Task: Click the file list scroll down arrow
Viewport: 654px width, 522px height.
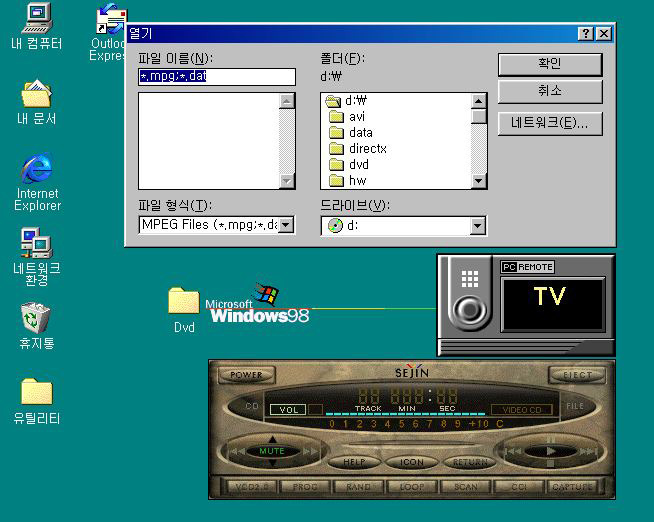Action: pyautogui.click(x=287, y=181)
